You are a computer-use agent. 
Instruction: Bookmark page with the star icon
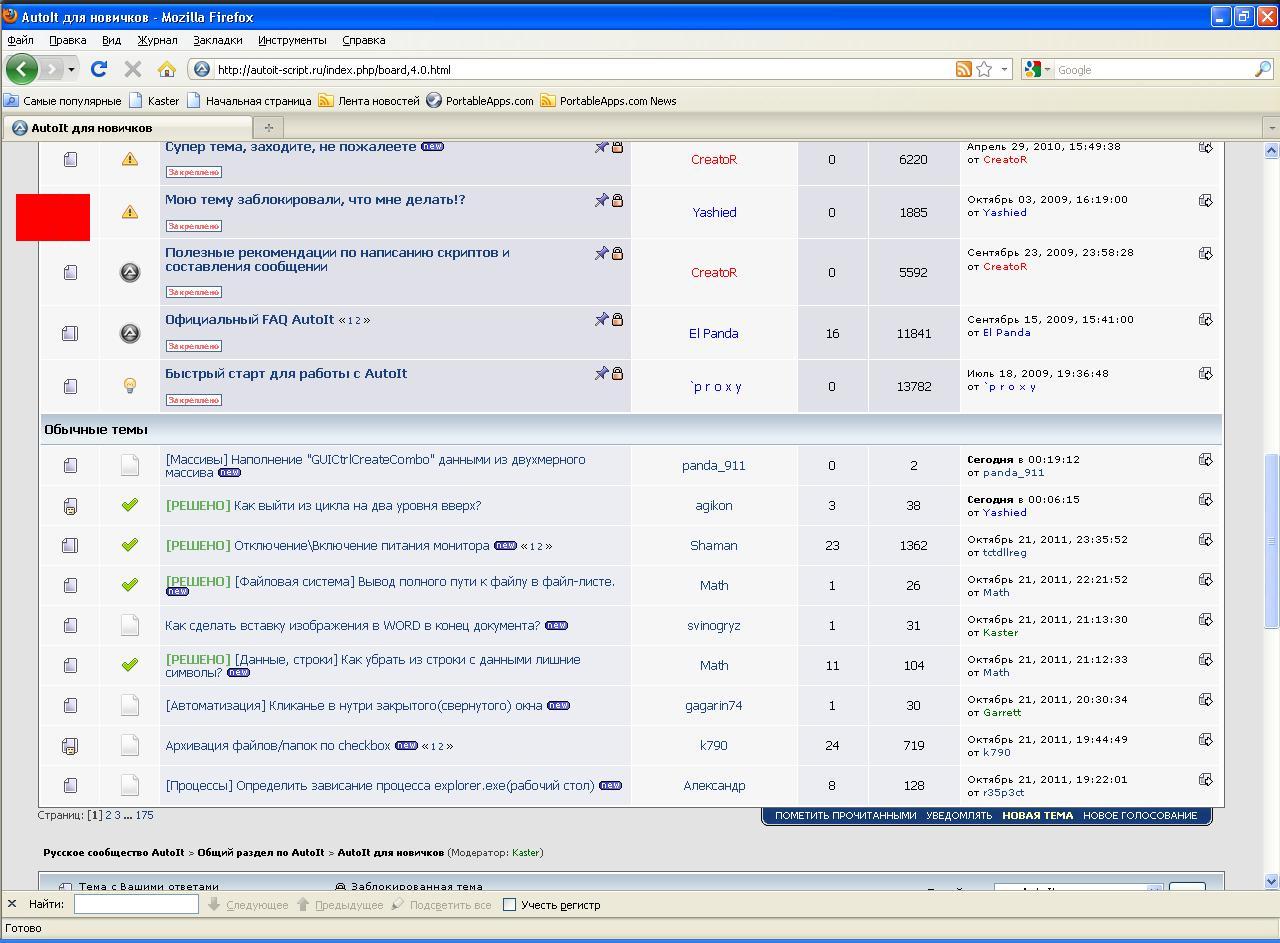tap(984, 69)
